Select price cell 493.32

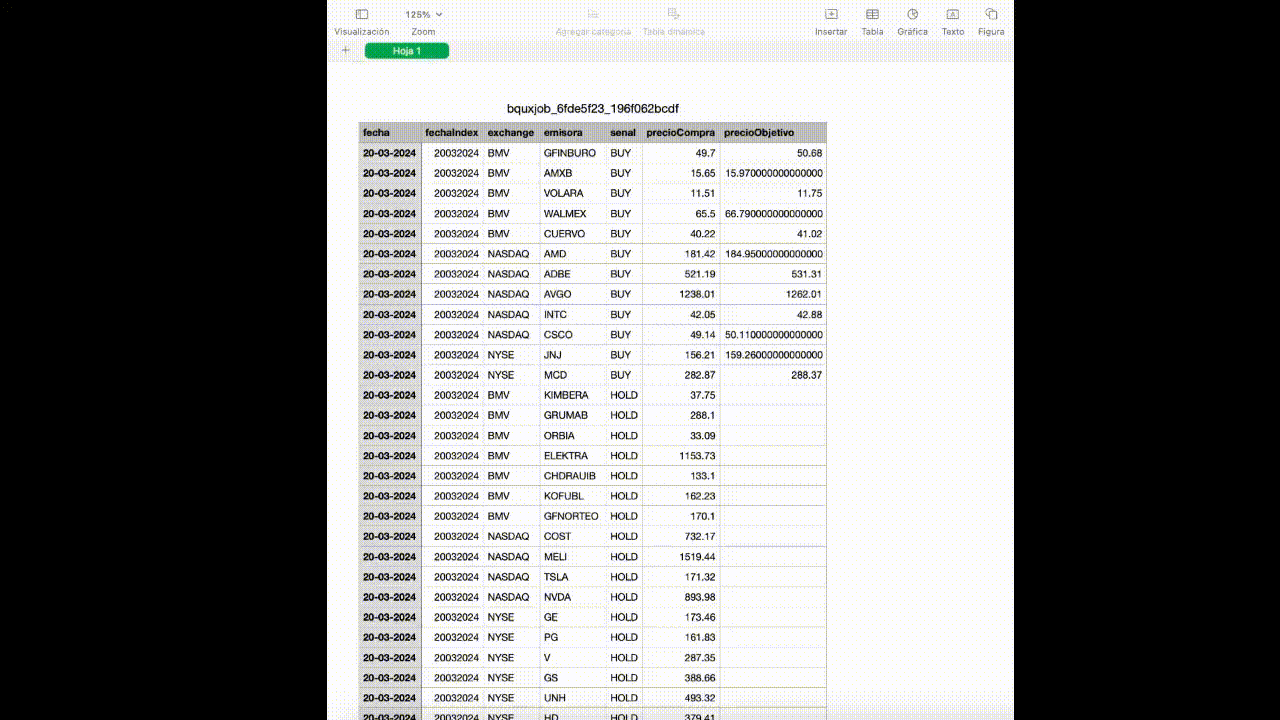click(x=681, y=698)
